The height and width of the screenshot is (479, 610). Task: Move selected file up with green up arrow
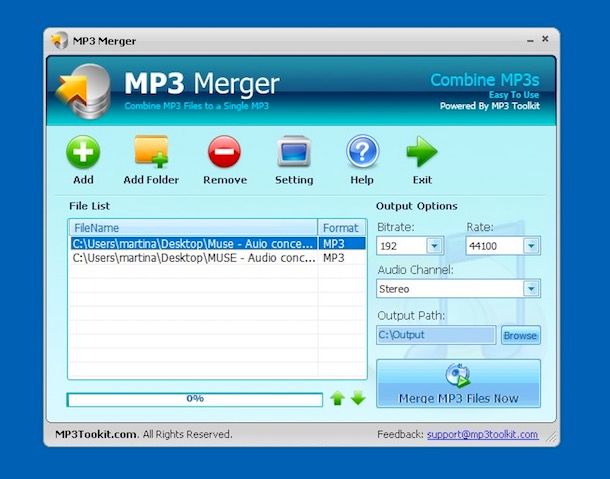click(337, 398)
